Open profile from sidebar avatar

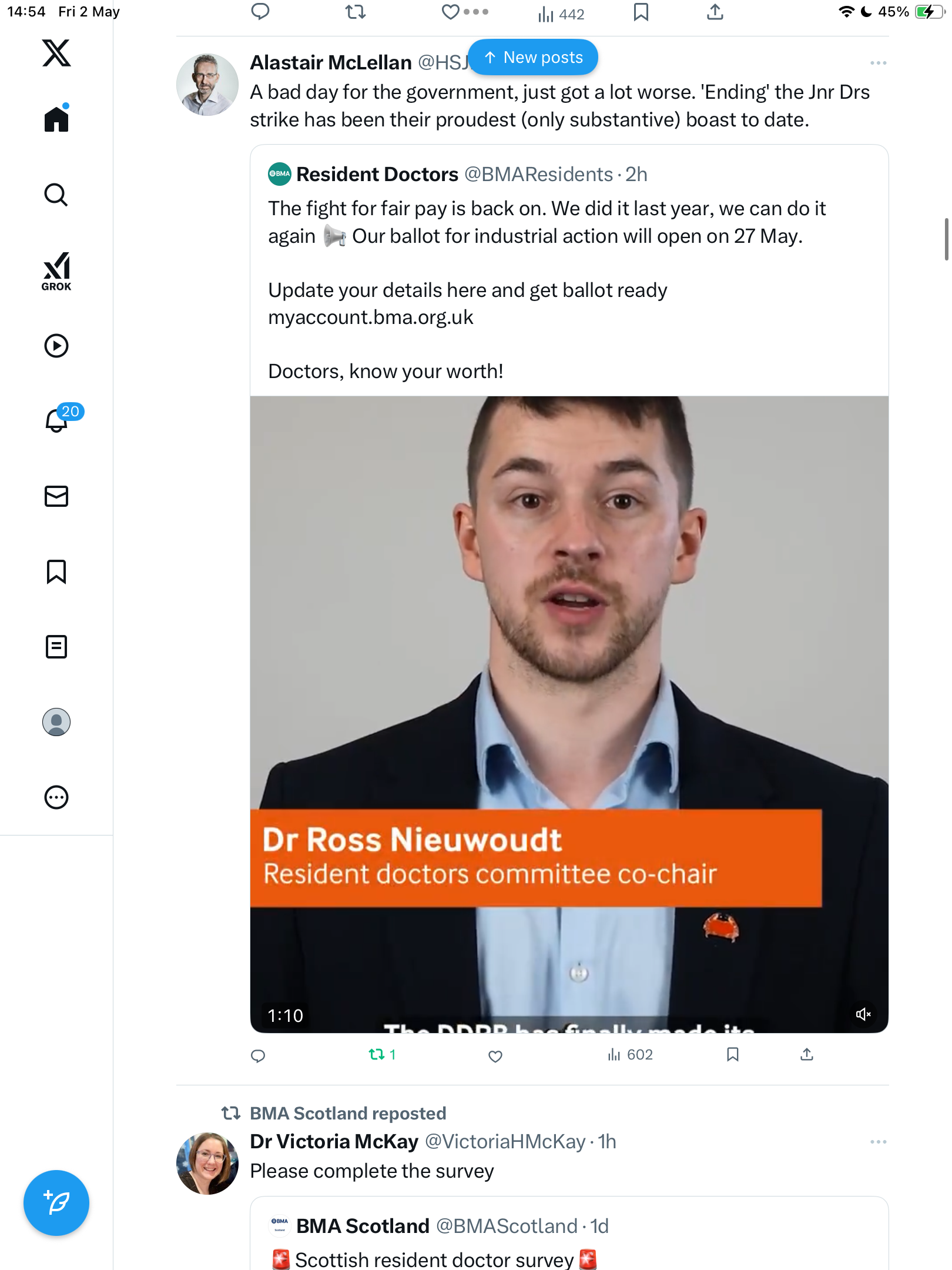pyautogui.click(x=56, y=722)
